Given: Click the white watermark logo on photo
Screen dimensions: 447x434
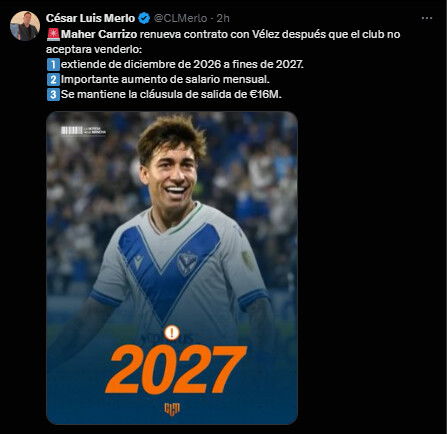Looking at the screenshot, I should [x=83, y=130].
